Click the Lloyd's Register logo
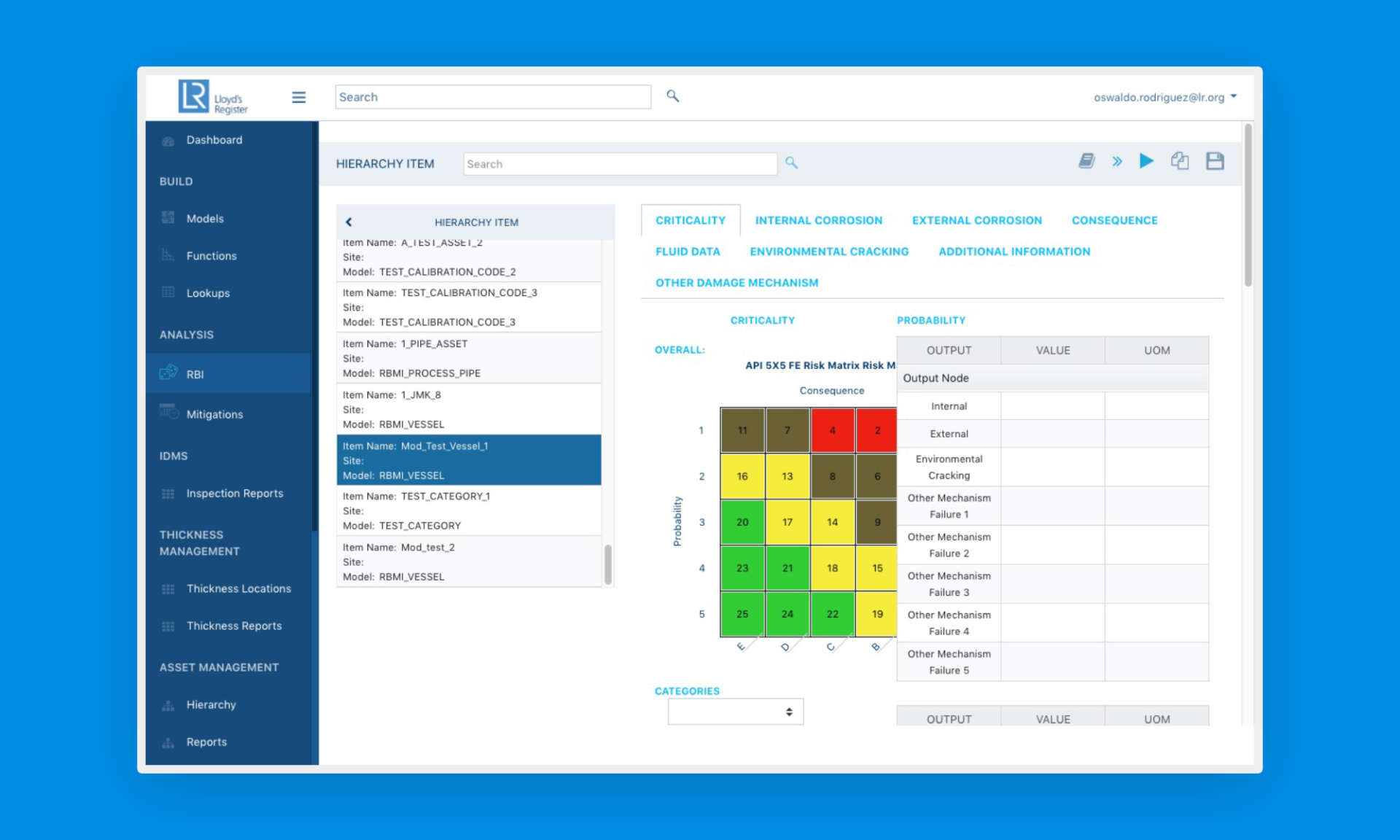 click(213, 97)
